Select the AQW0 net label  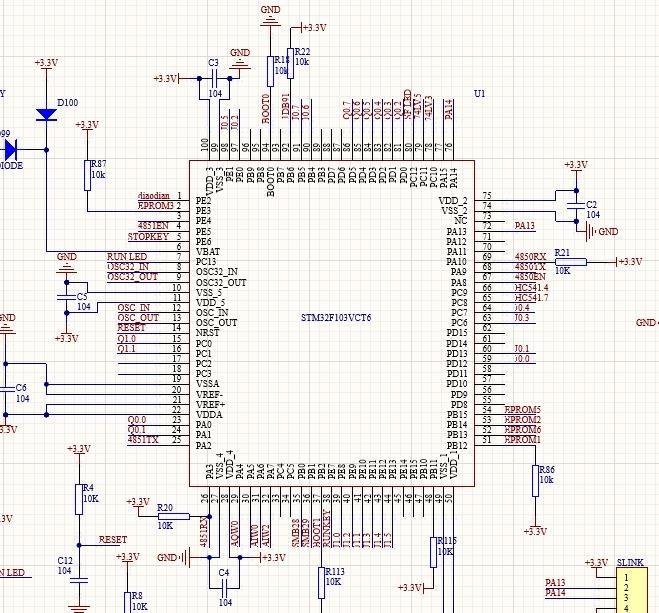(x=235, y=534)
